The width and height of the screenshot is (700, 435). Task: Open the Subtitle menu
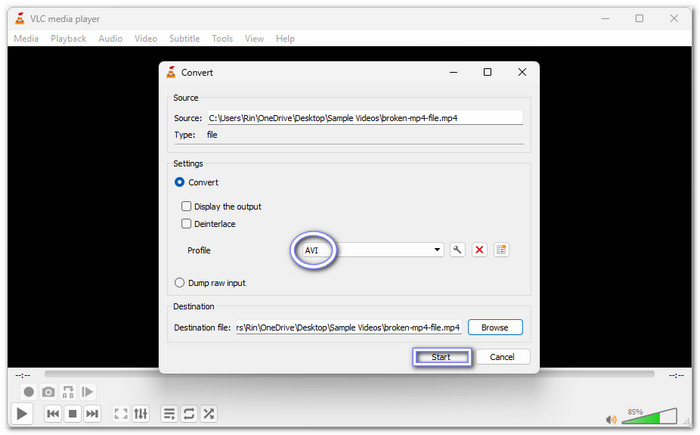[x=184, y=38]
